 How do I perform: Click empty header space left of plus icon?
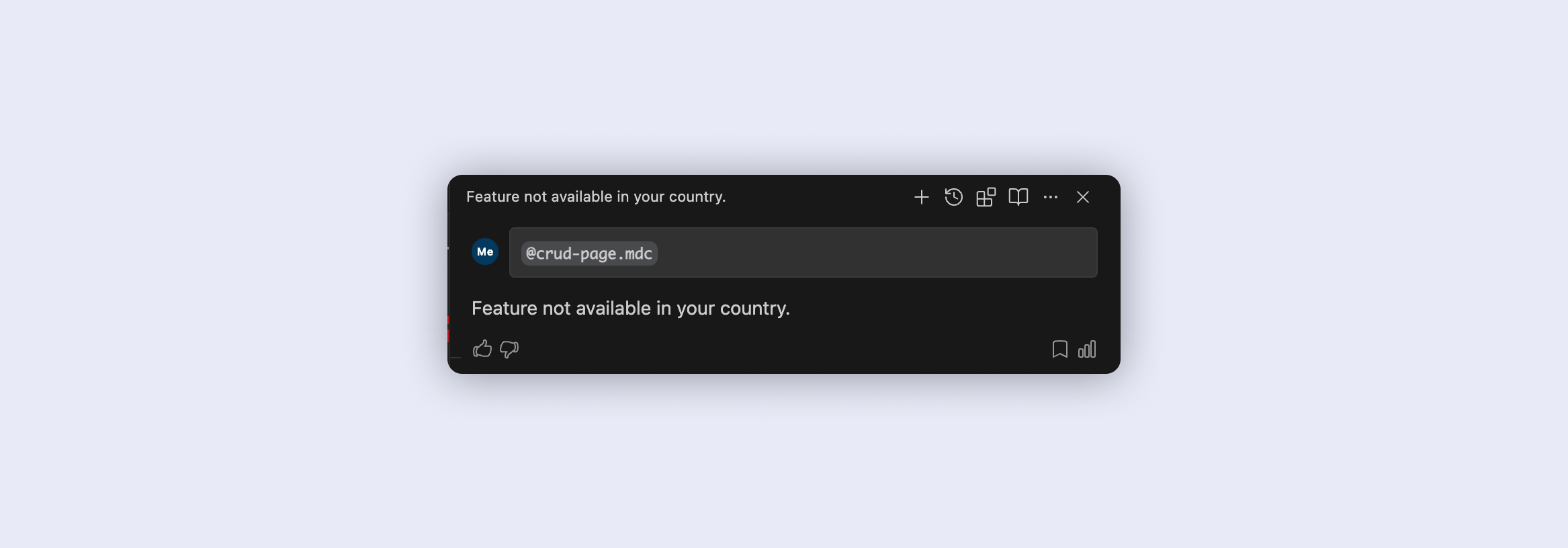click(820, 197)
